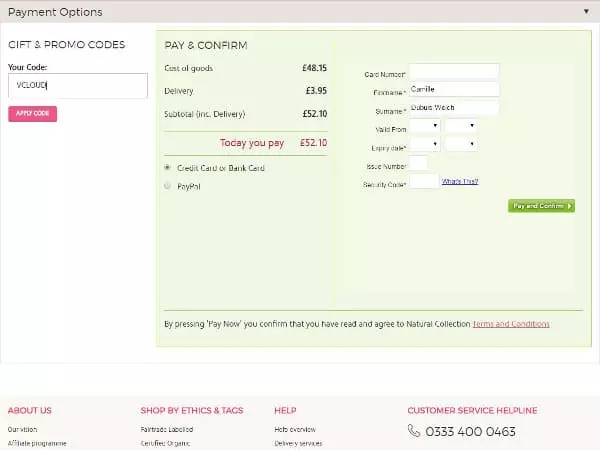Open the Valid From year dropdown

pos(460,126)
